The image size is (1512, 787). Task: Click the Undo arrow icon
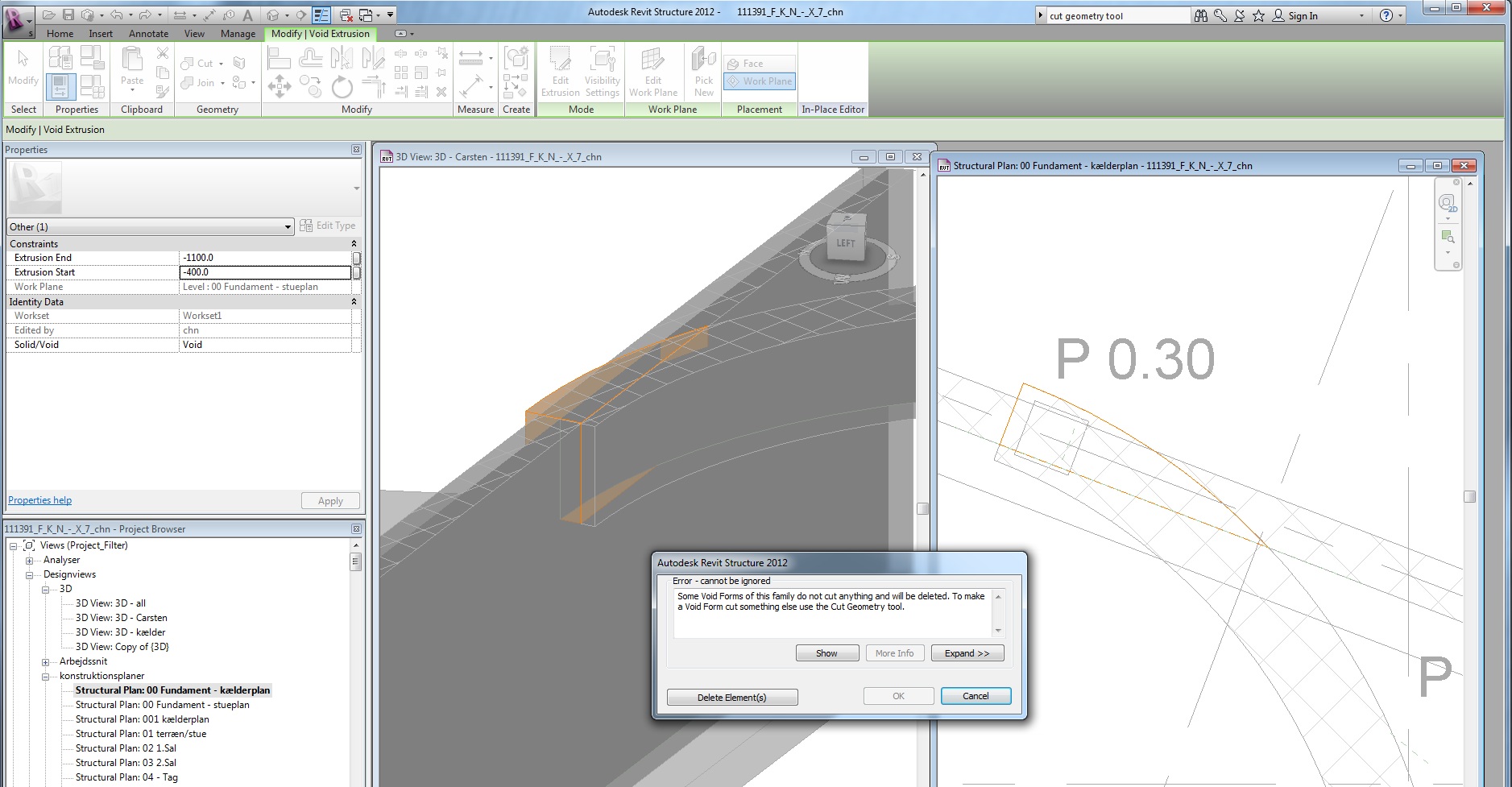tap(116, 14)
